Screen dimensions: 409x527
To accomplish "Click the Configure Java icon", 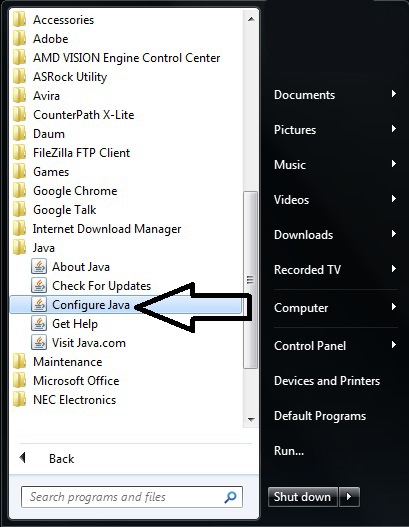I will point(39,305).
